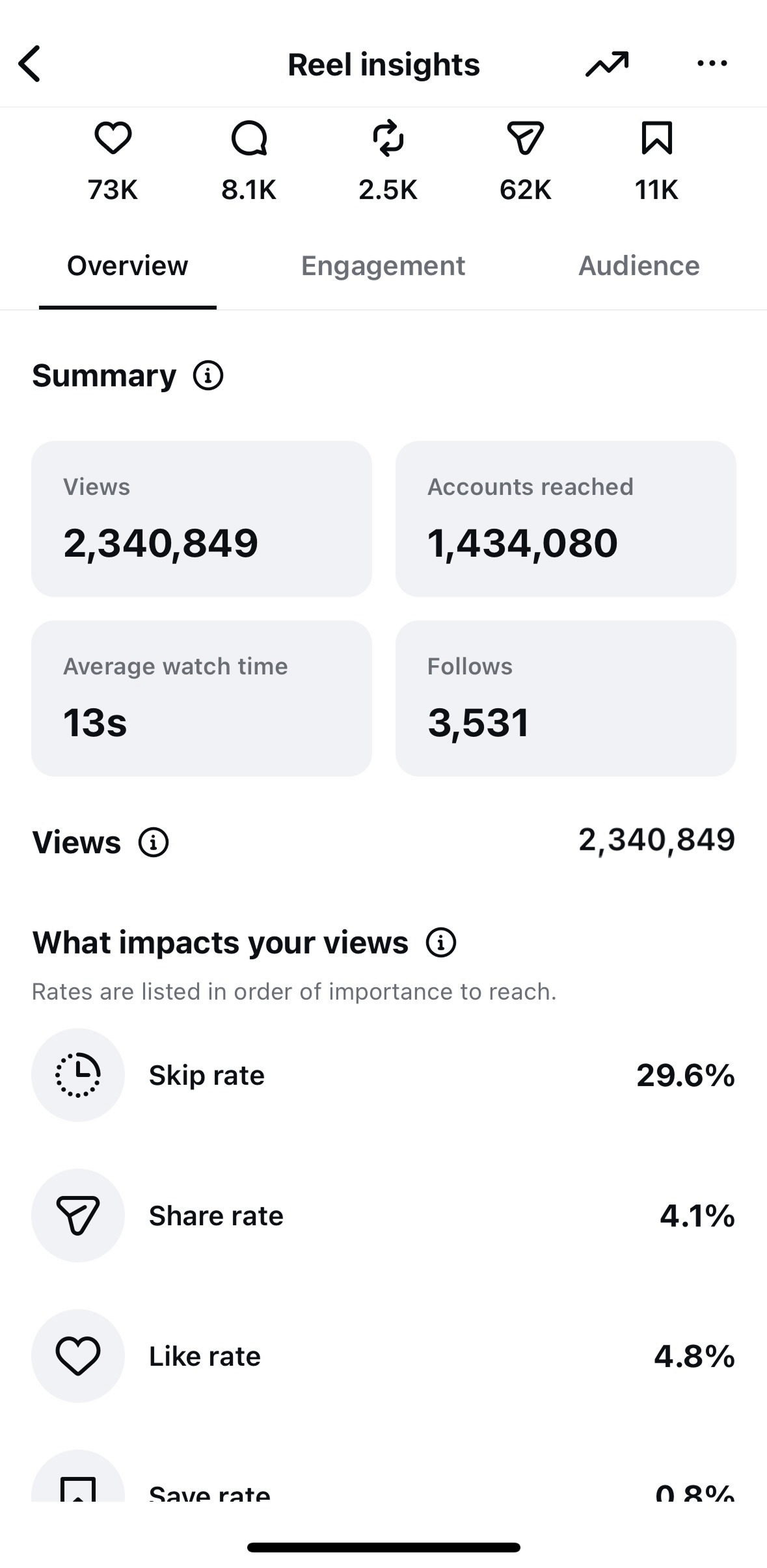Open info for What impacts your views
Viewport: 767px width, 1568px height.
[x=441, y=942]
